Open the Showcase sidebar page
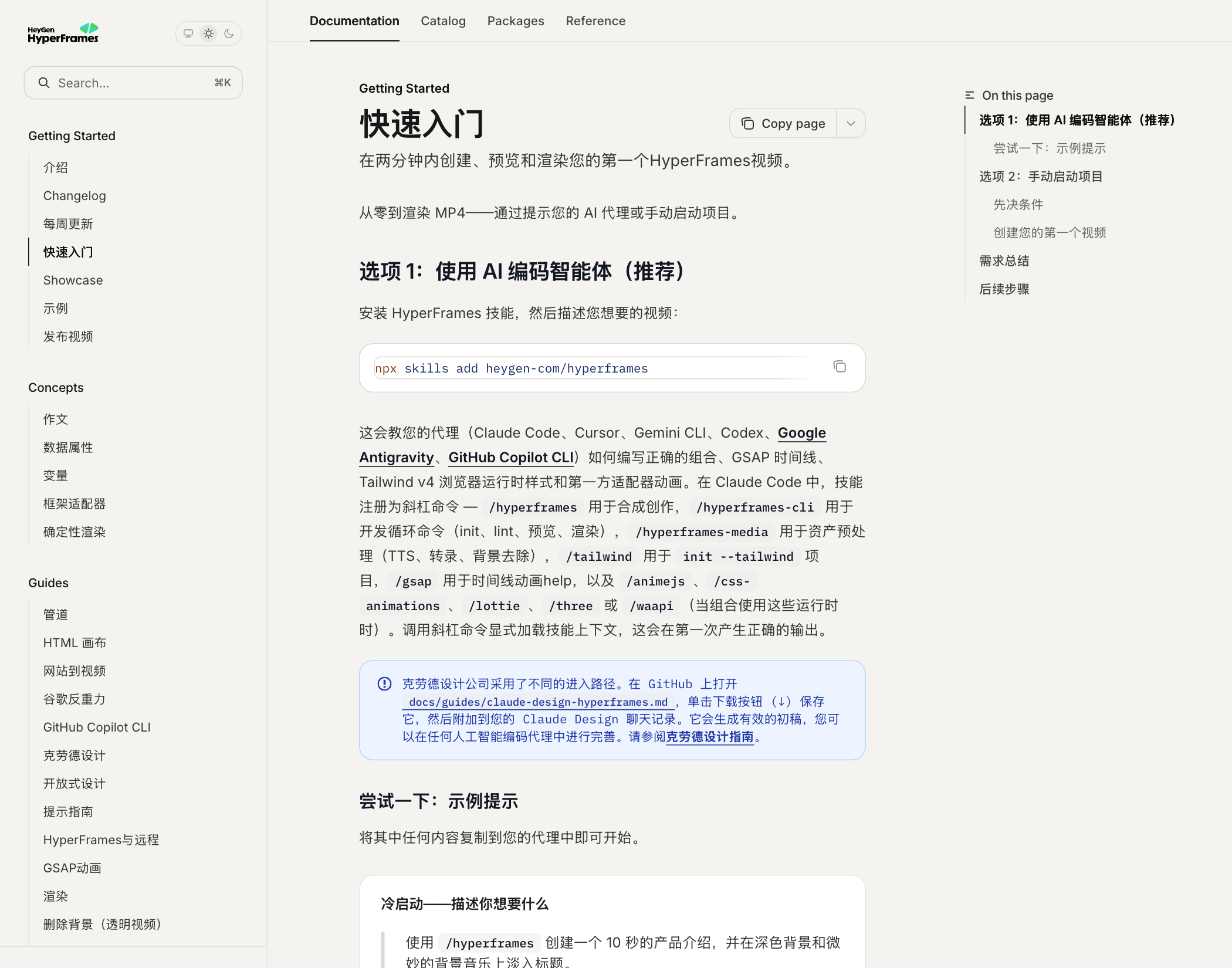The width and height of the screenshot is (1232, 968). 73,280
